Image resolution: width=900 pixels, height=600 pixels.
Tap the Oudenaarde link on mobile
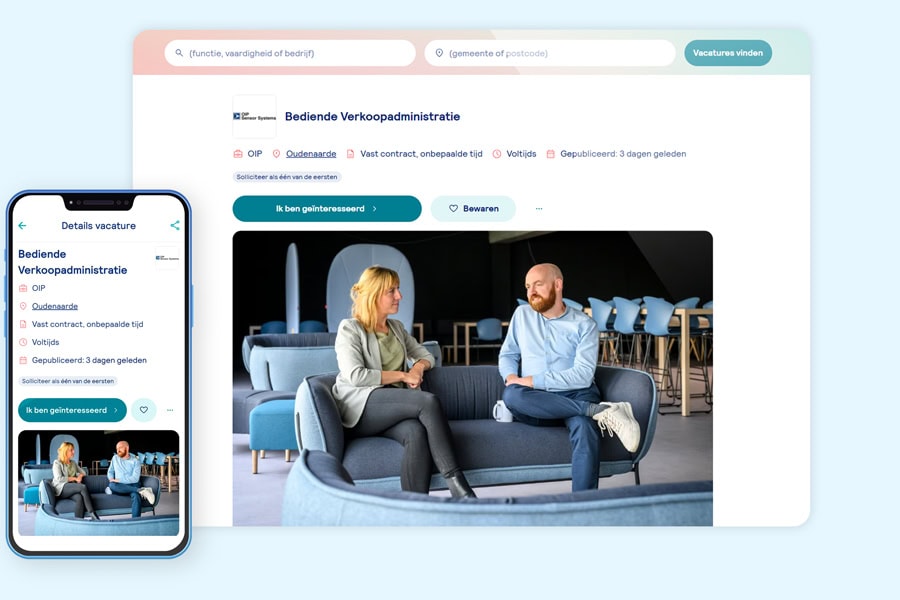pos(55,306)
